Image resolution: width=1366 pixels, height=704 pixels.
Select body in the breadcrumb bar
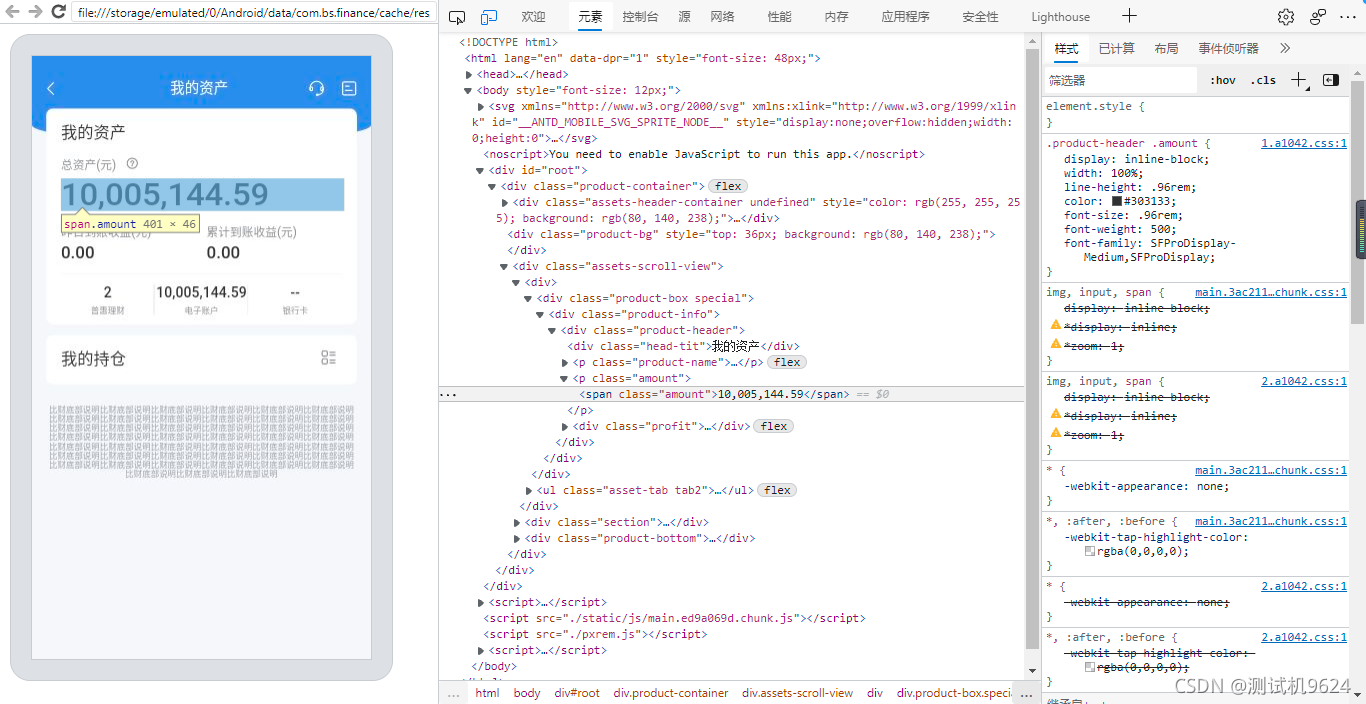tap(527, 693)
